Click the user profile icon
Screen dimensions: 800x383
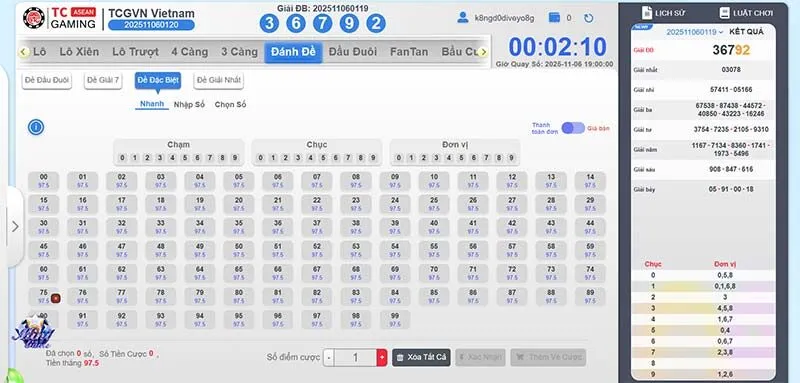click(463, 18)
